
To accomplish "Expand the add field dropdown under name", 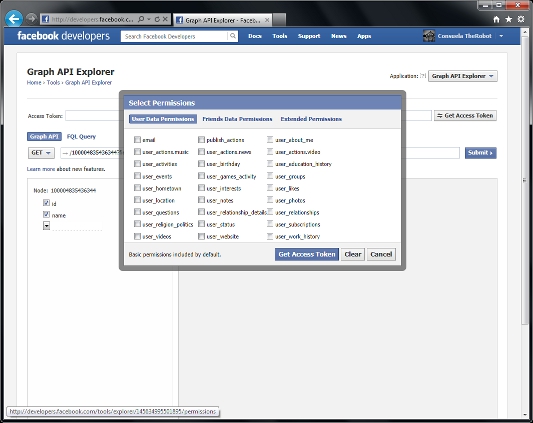I will tap(46, 226).
